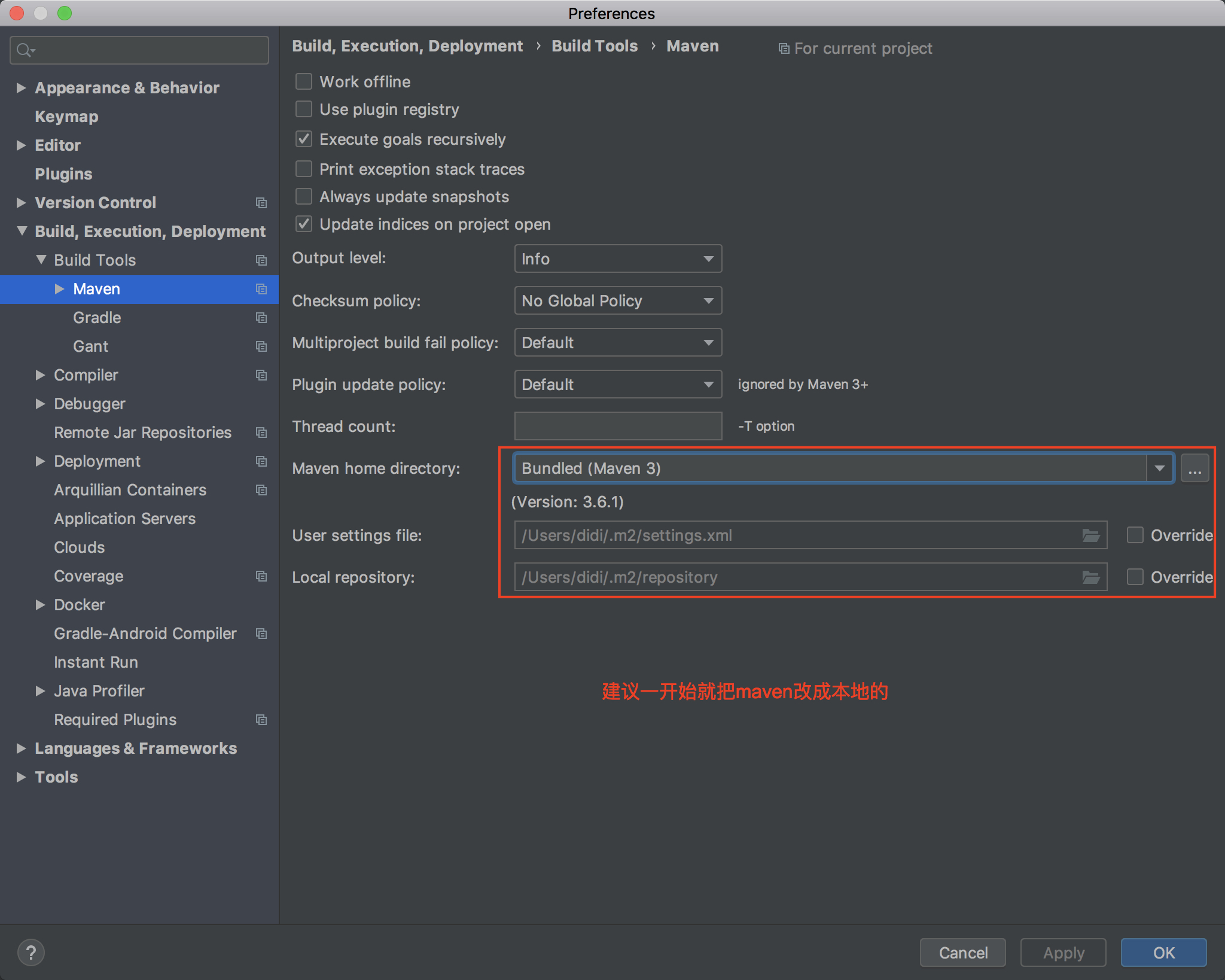Click the help question mark icon
Screen dimensions: 1225x980
click(31, 952)
